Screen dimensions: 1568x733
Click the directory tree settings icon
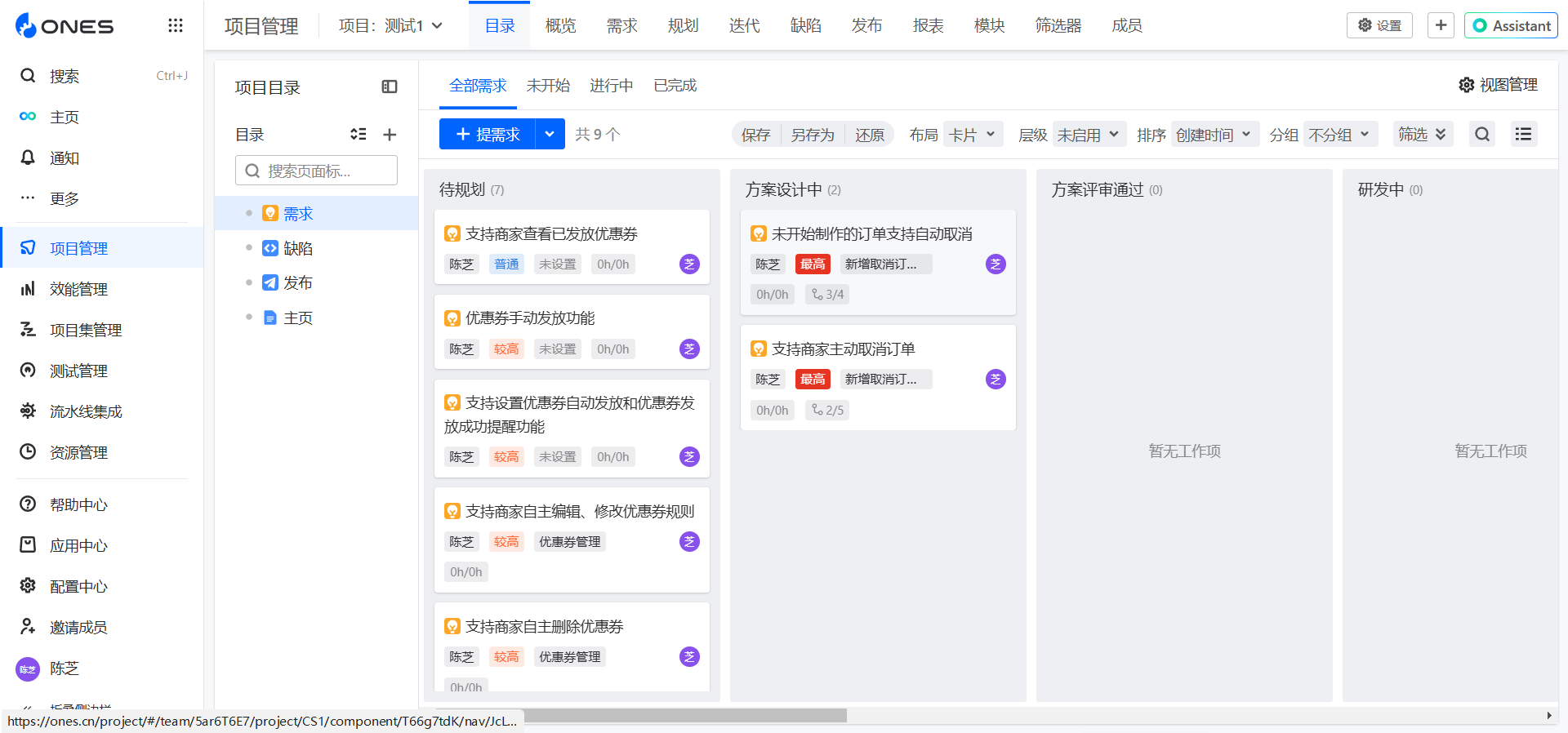(358, 134)
